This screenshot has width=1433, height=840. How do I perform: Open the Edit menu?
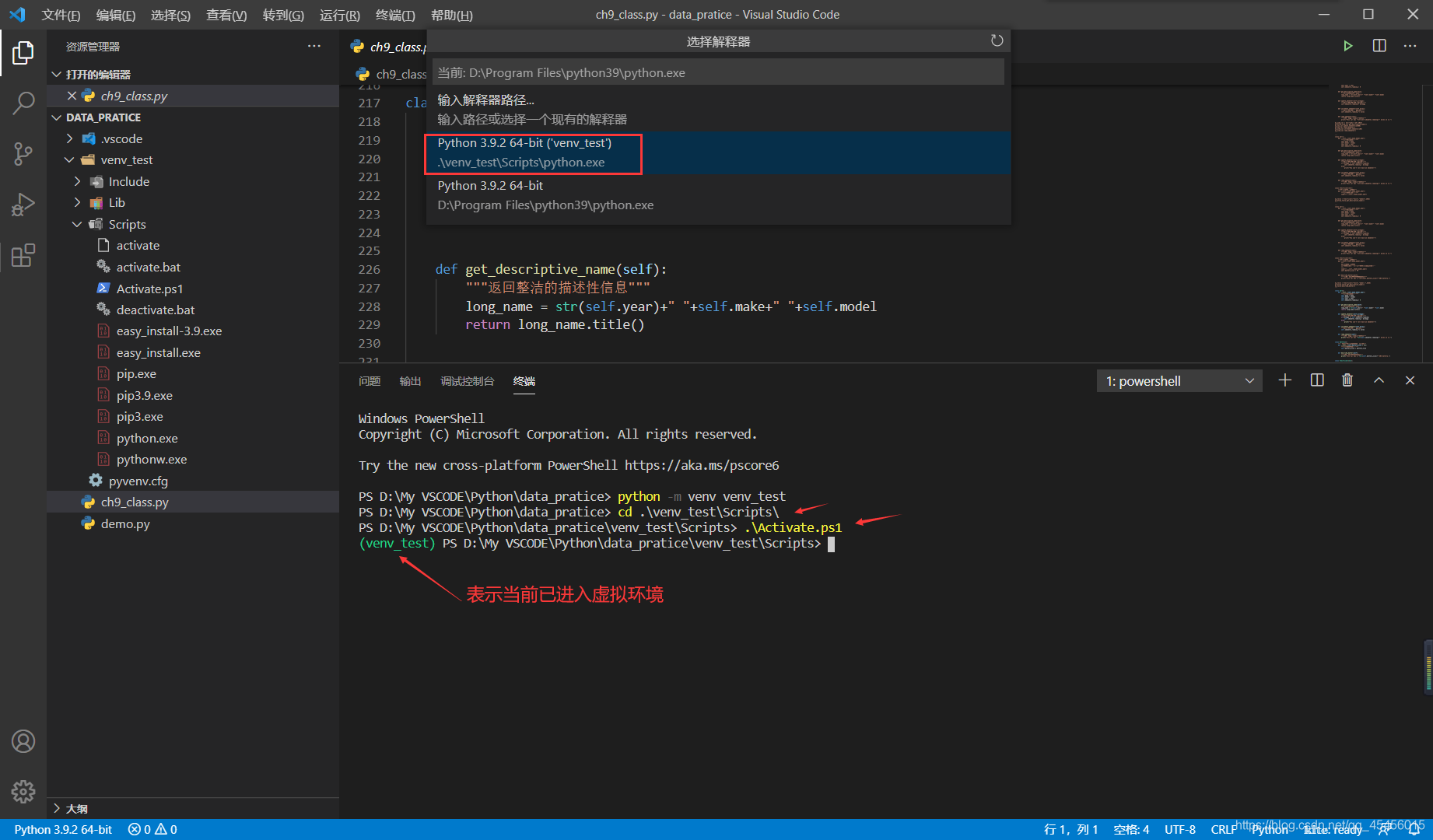tap(116, 15)
